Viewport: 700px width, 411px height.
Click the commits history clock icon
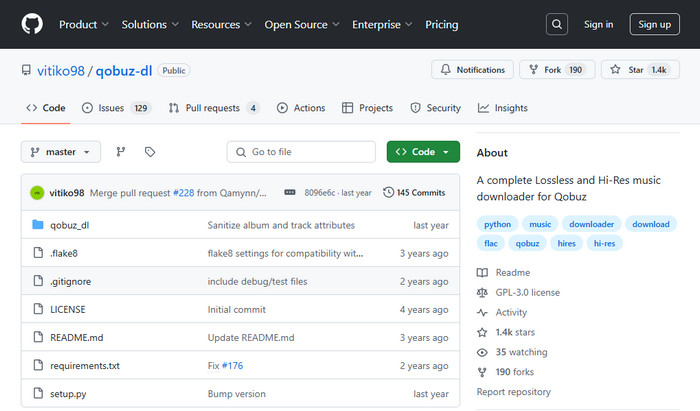click(388, 192)
